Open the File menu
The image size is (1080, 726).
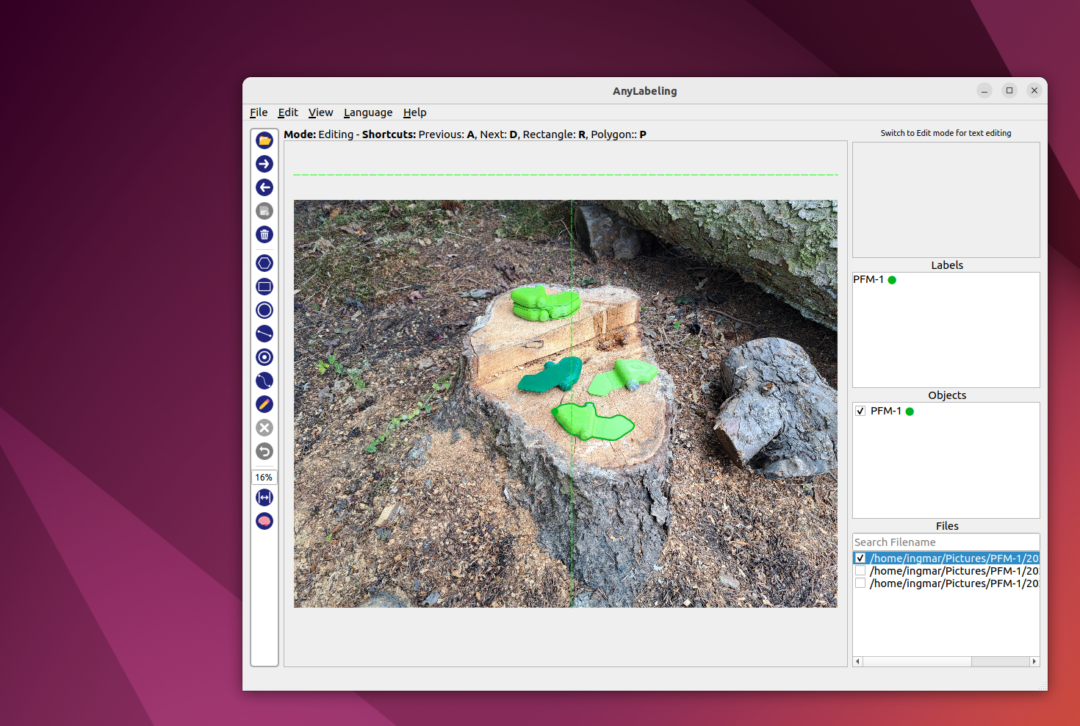[258, 113]
